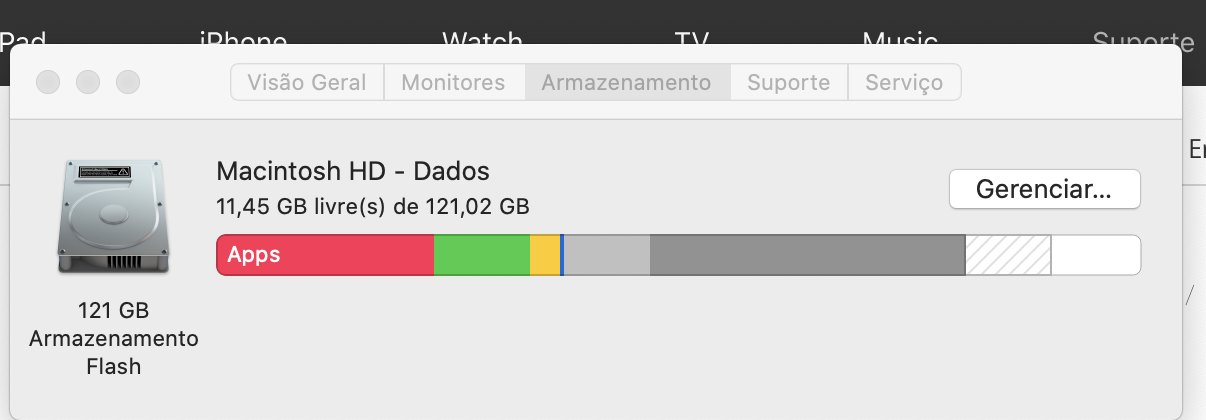Close the system information window
This screenshot has width=1206, height=420.
(x=48, y=82)
